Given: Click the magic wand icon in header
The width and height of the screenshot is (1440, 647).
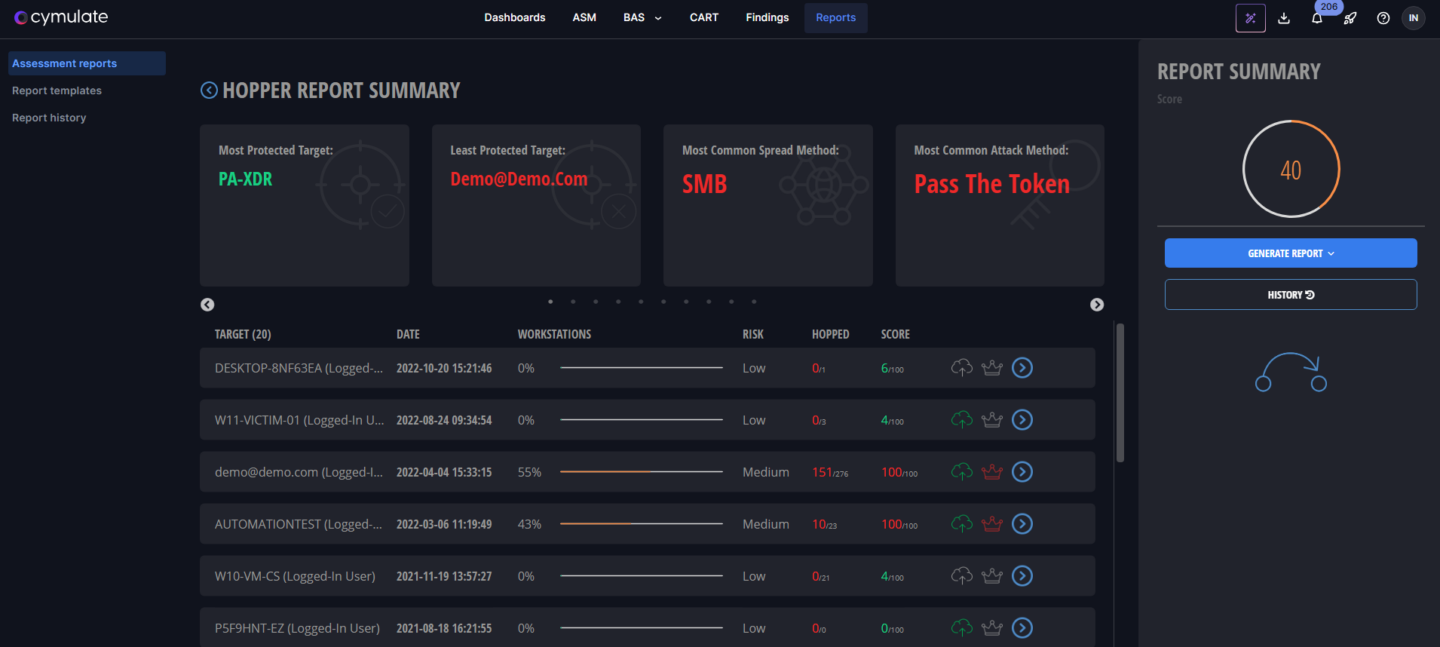Looking at the screenshot, I should click(x=1250, y=18).
